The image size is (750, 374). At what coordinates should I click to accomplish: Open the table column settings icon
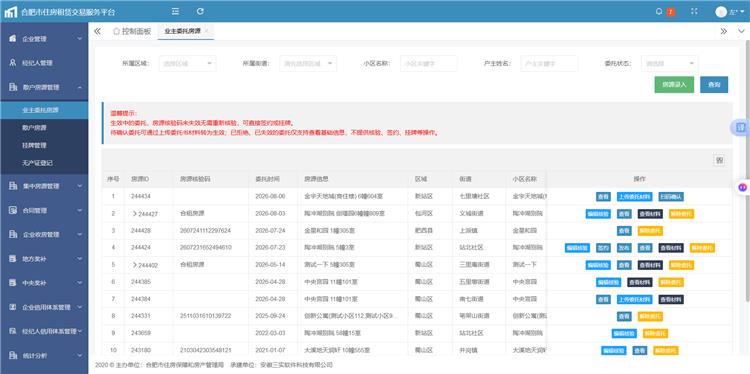coord(719,161)
